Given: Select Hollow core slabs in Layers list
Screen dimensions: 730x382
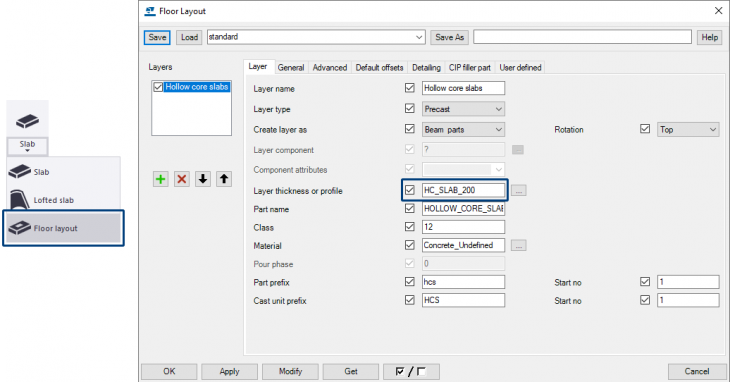Looking at the screenshot, I should click(x=197, y=87).
